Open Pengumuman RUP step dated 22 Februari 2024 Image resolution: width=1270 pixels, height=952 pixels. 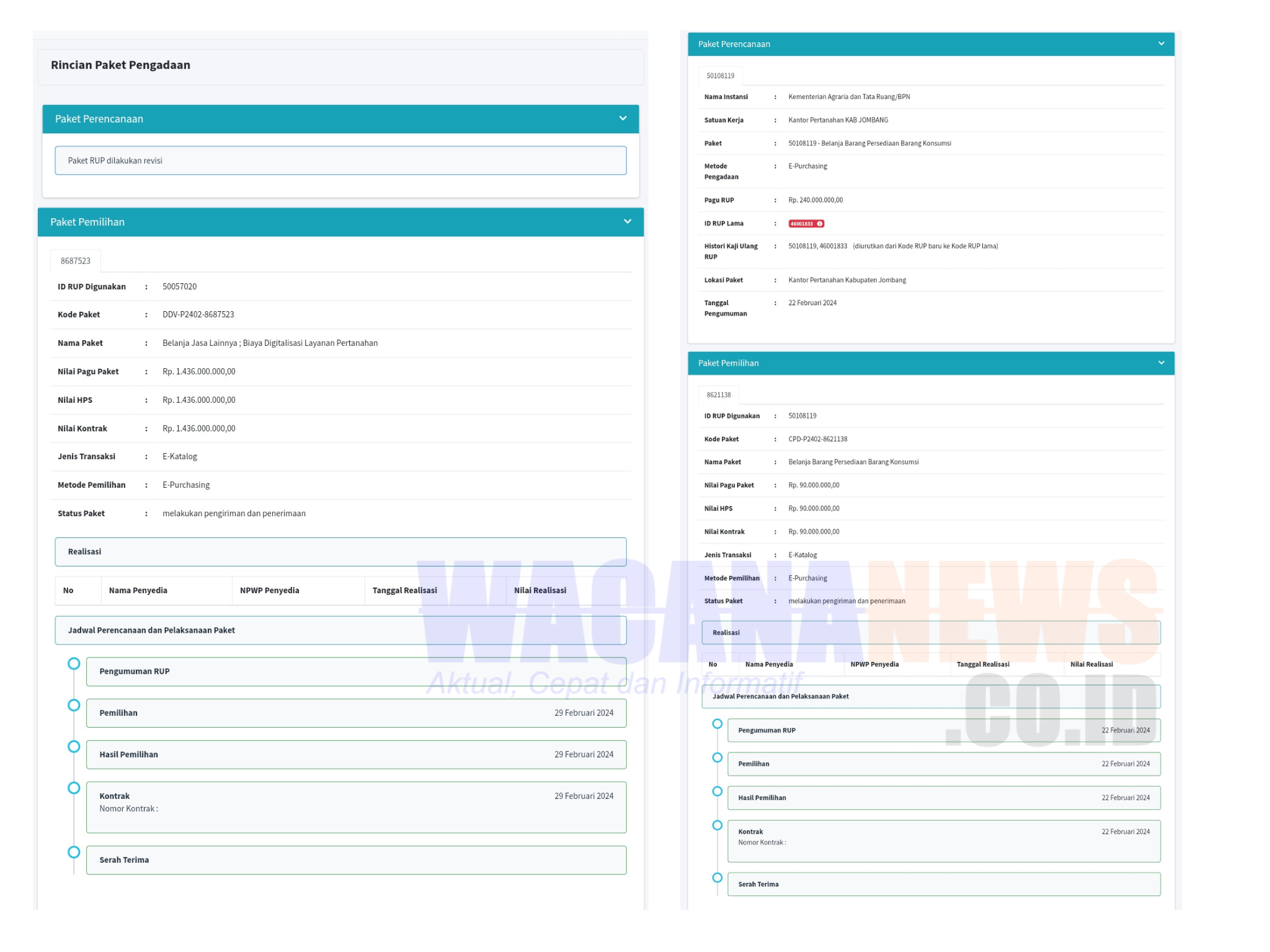944,731
